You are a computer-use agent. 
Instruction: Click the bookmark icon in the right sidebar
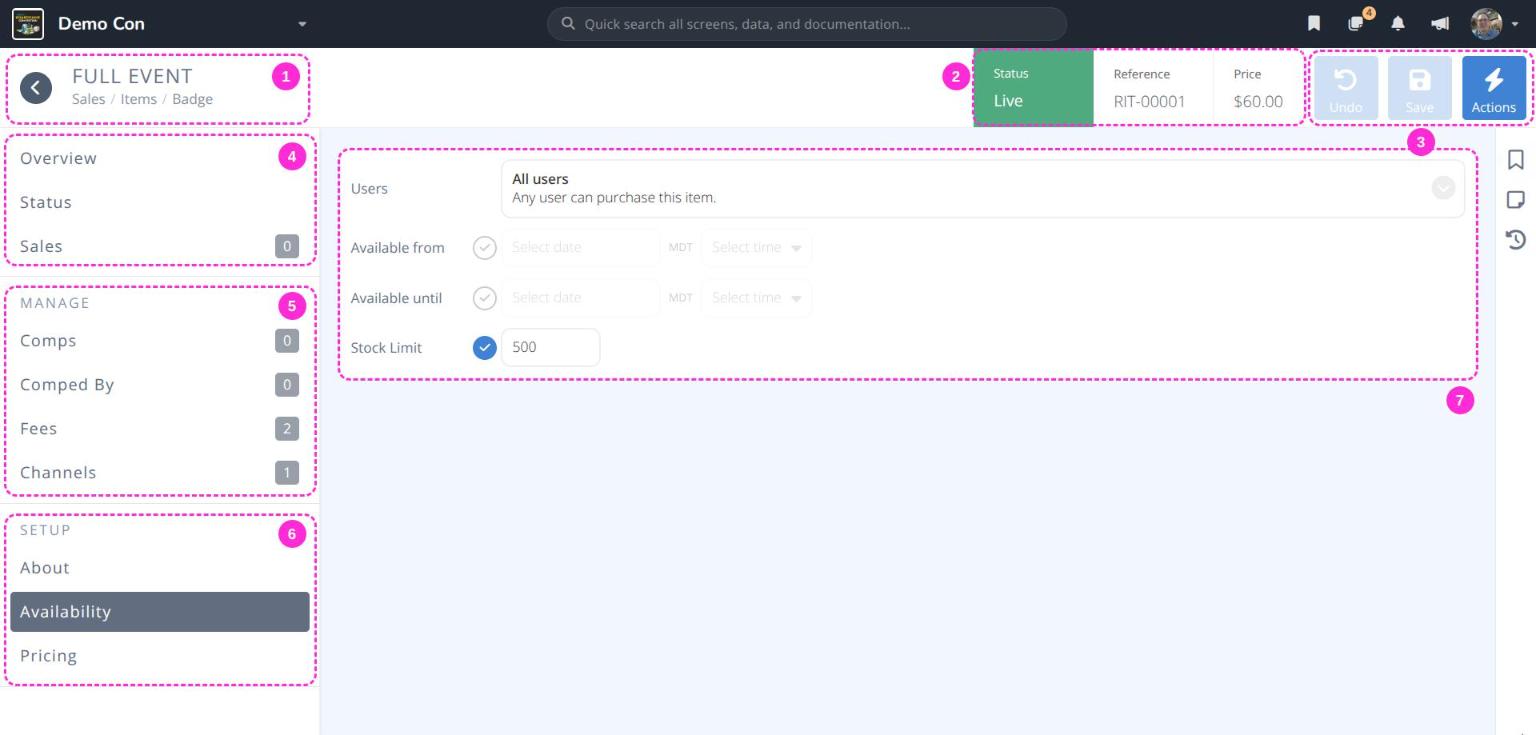pos(1516,160)
